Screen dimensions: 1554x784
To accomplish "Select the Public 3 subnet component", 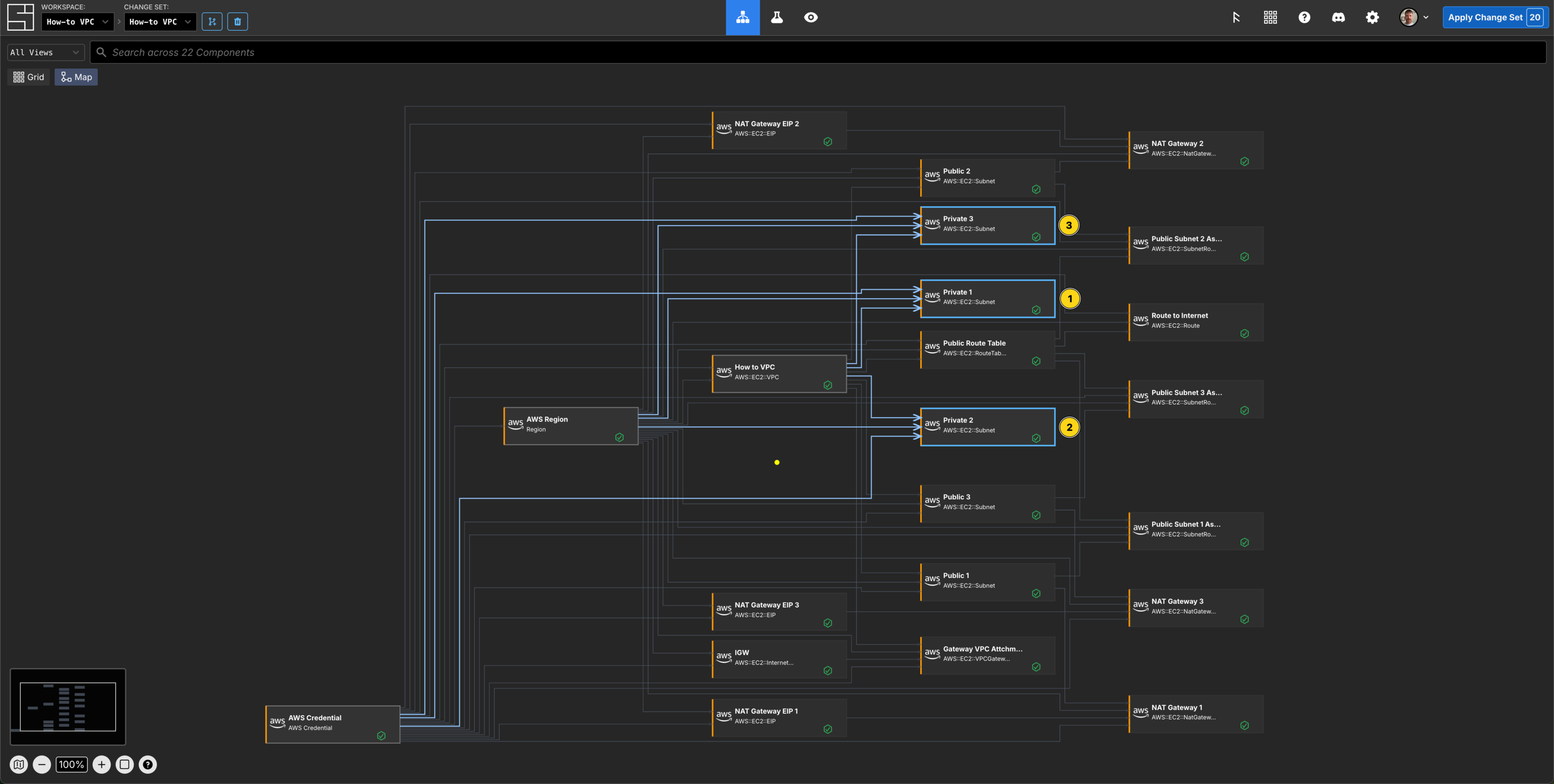I will pyautogui.click(x=988, y=504).
